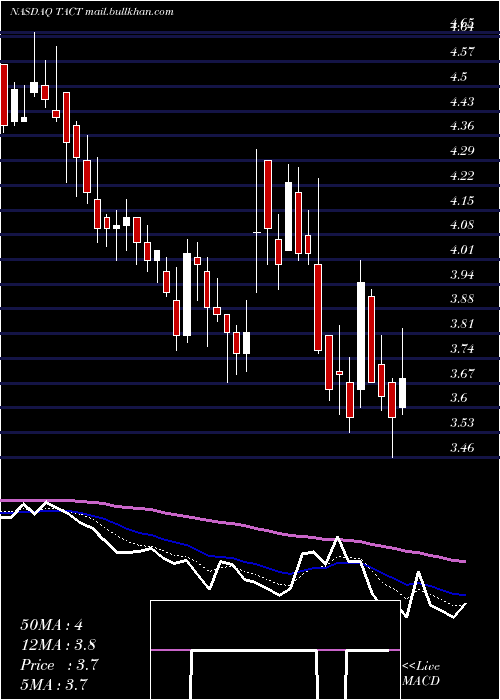This screenshot has height=700, width=500.
Task: Click the 4.57 price axis label
Action: click(462, 52)
